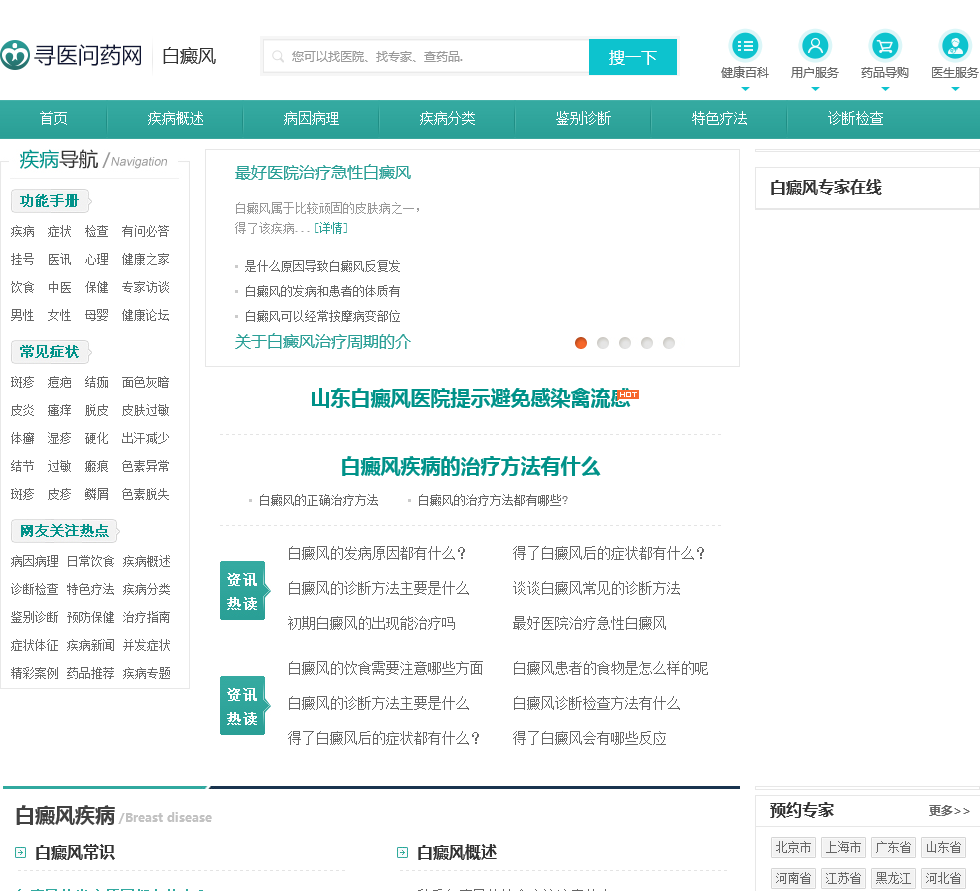Screen dimensions: 980x891
Task: Select the first orange carousel dot
Action: click(x=581, y=343)
